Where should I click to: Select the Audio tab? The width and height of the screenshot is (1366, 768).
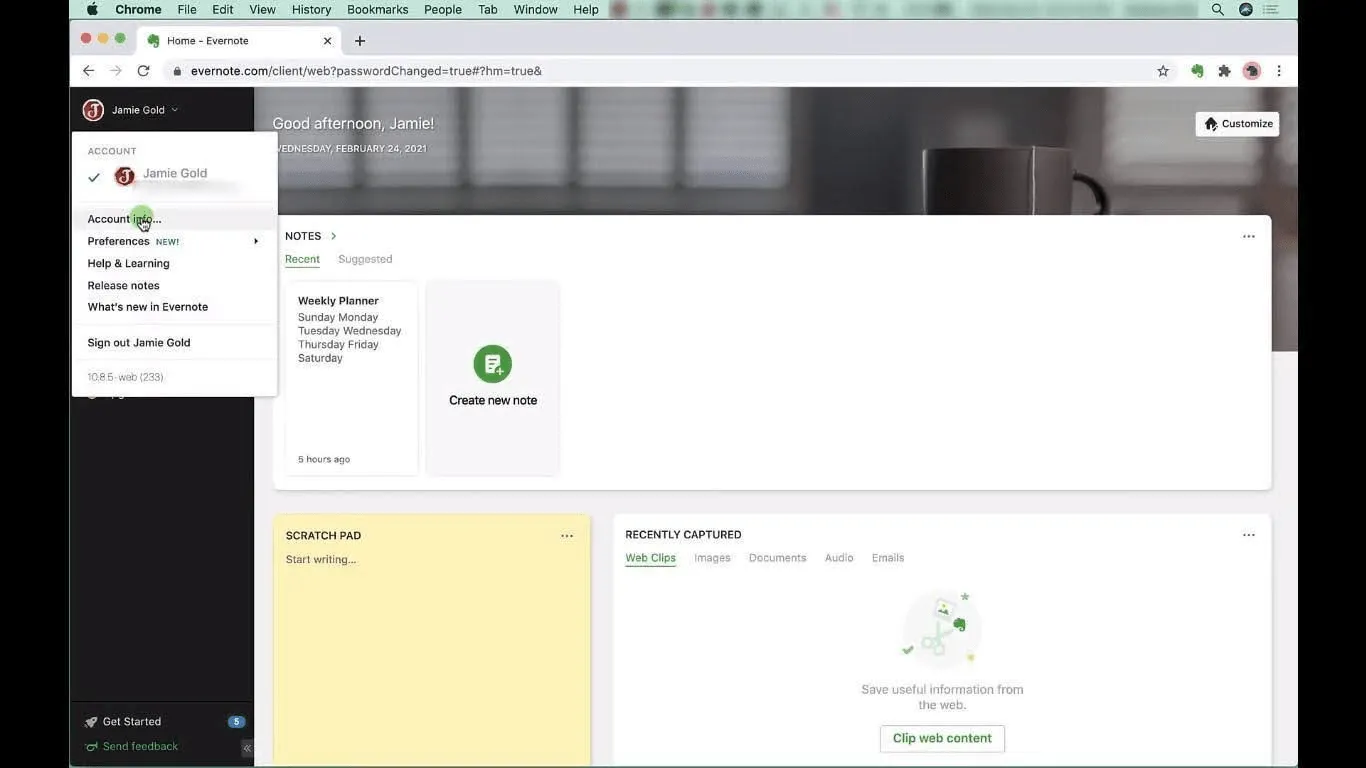click(x=839, y=558)
